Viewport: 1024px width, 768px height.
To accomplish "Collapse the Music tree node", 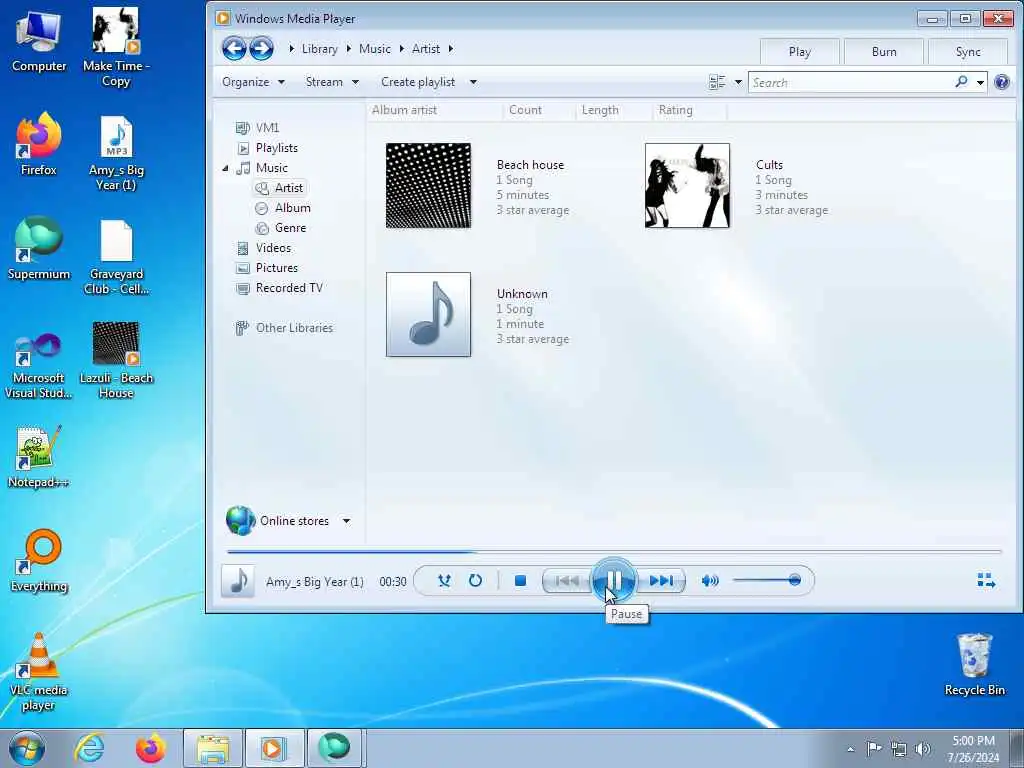I will pos(225,168).
